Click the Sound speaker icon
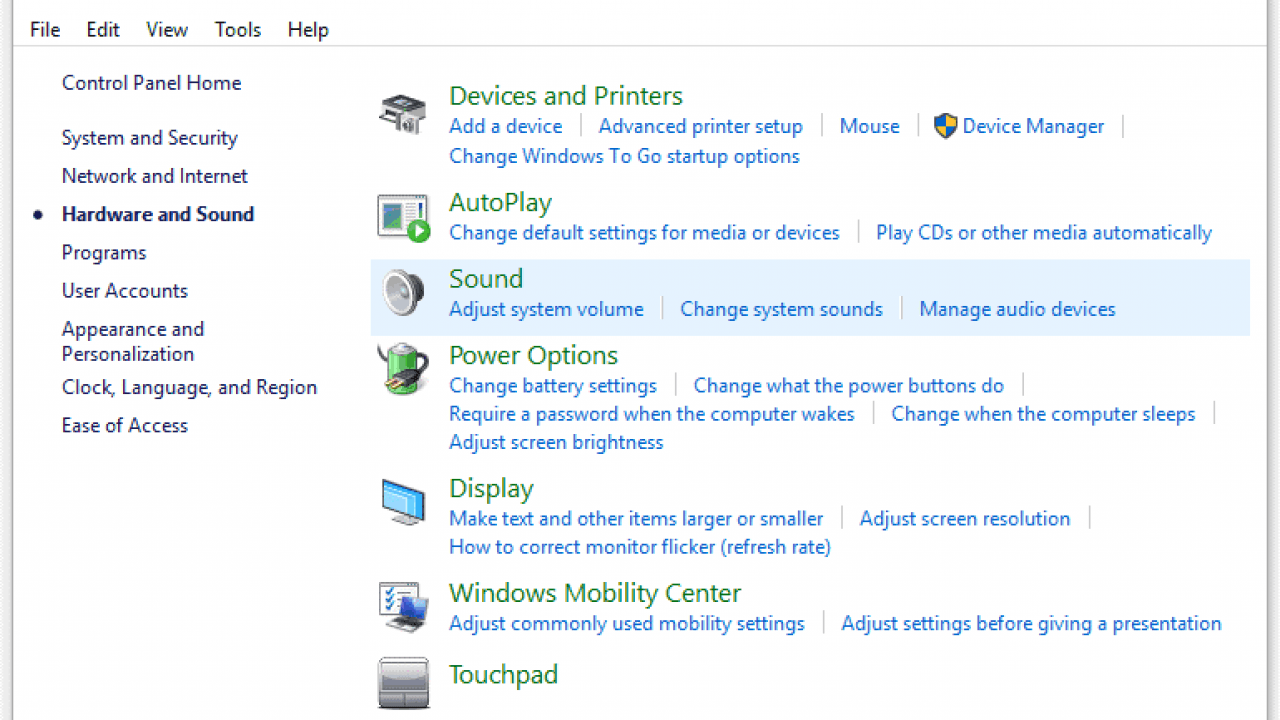Image resolution: width=1280 pixels, height=720 pixels. pos(403,294)
